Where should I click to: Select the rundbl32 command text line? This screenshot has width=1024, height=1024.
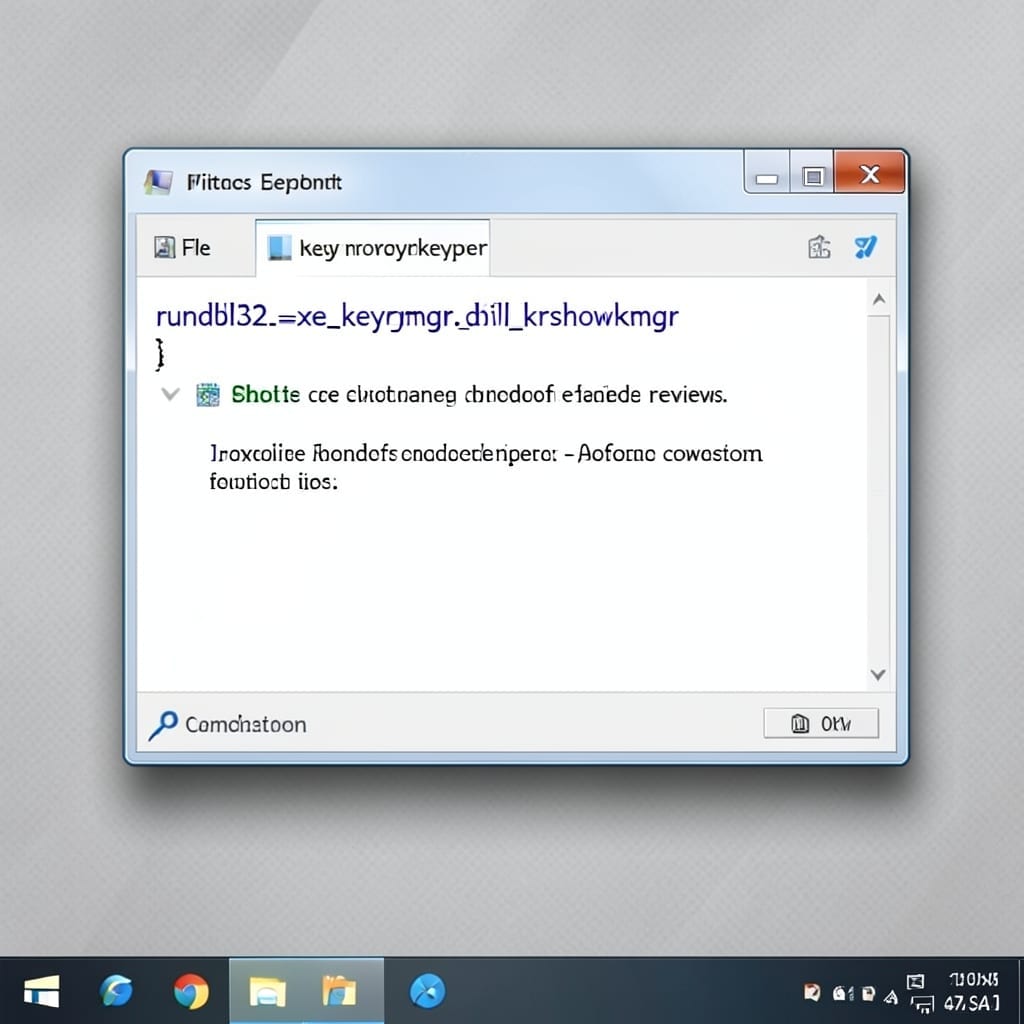(417, 316)
